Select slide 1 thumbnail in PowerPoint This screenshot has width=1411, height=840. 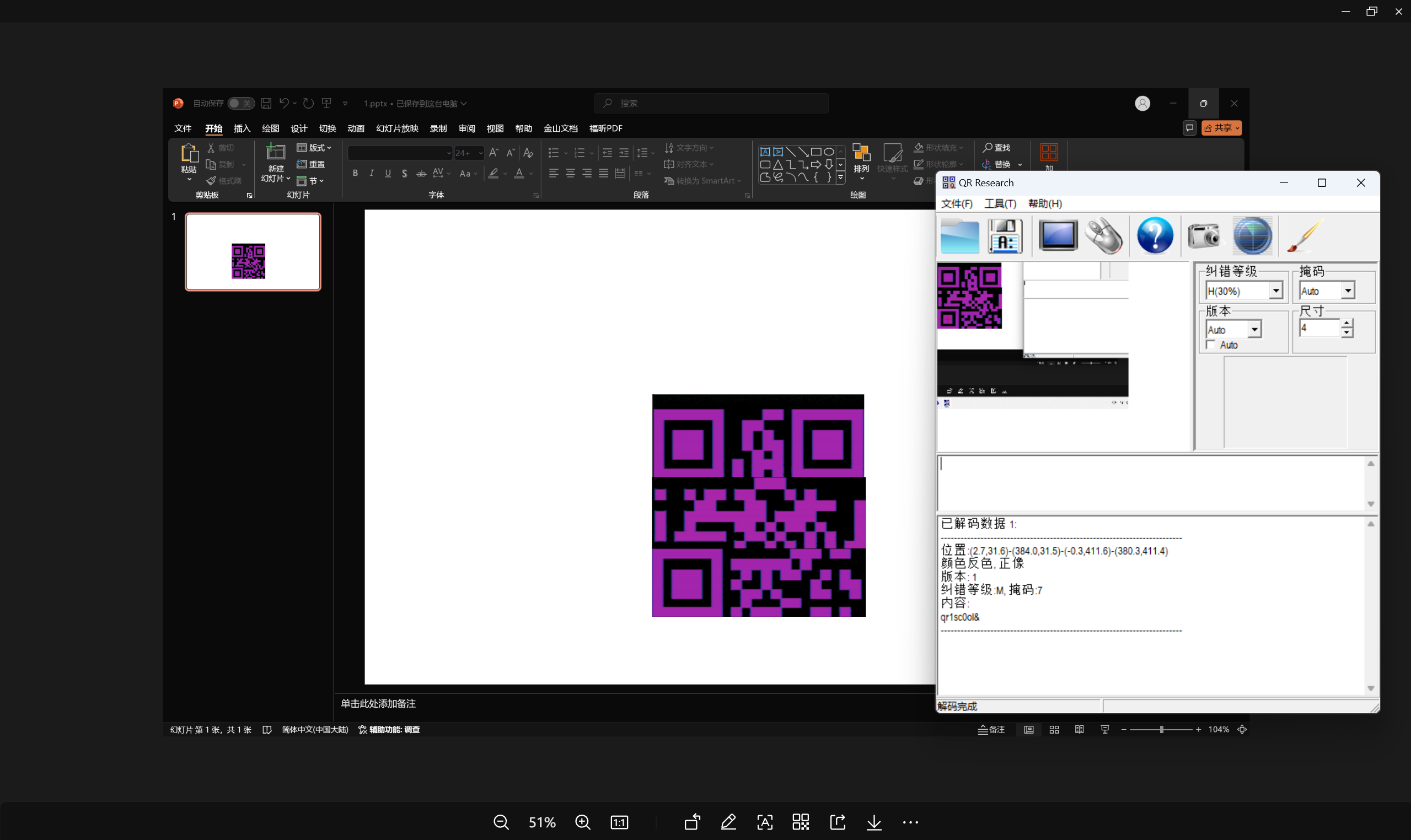point(253,252)
